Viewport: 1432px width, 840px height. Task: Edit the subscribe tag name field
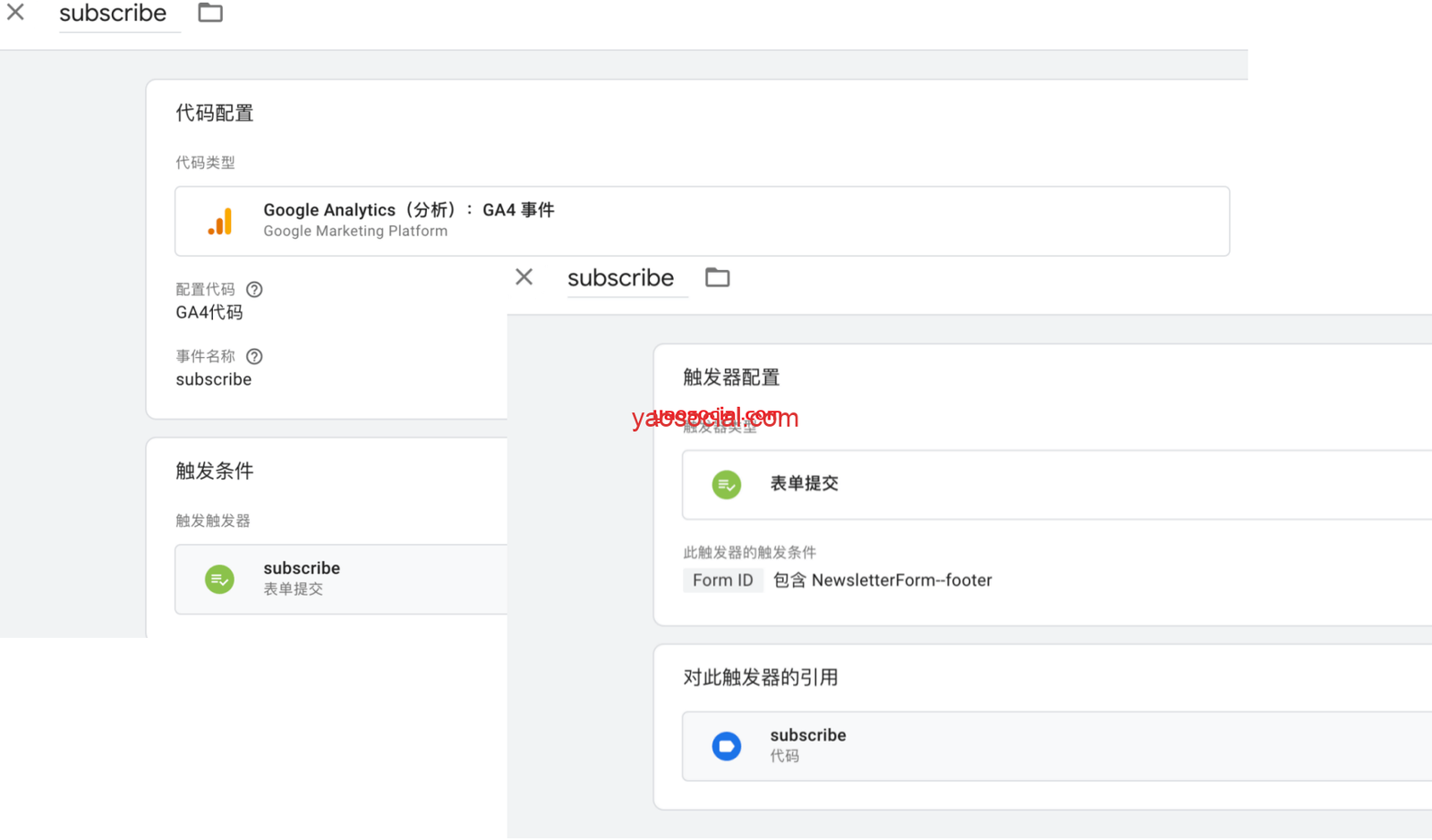tap(113, 13)
